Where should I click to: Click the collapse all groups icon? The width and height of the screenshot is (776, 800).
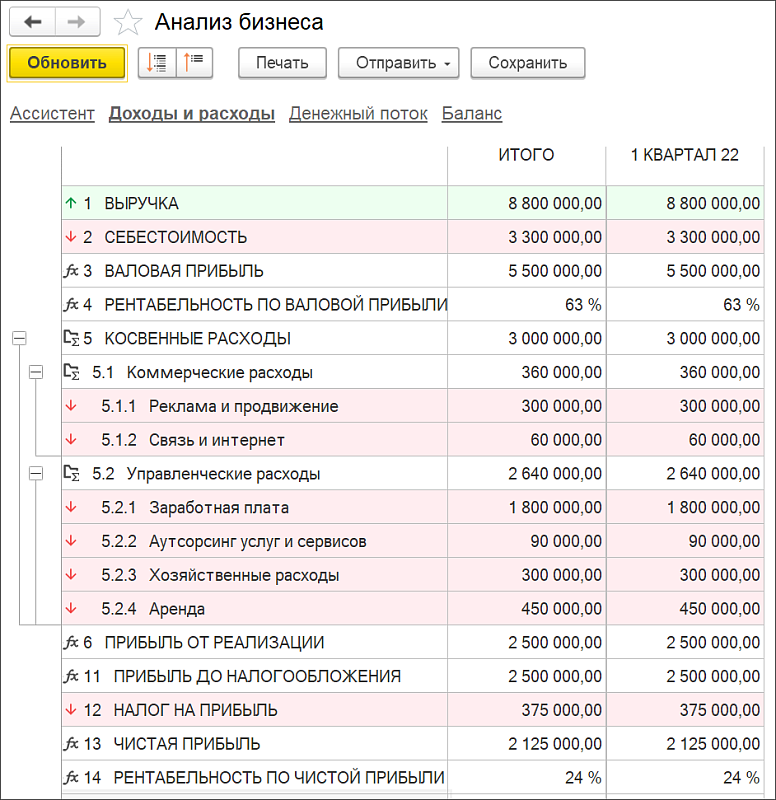(x=195, y=62)
